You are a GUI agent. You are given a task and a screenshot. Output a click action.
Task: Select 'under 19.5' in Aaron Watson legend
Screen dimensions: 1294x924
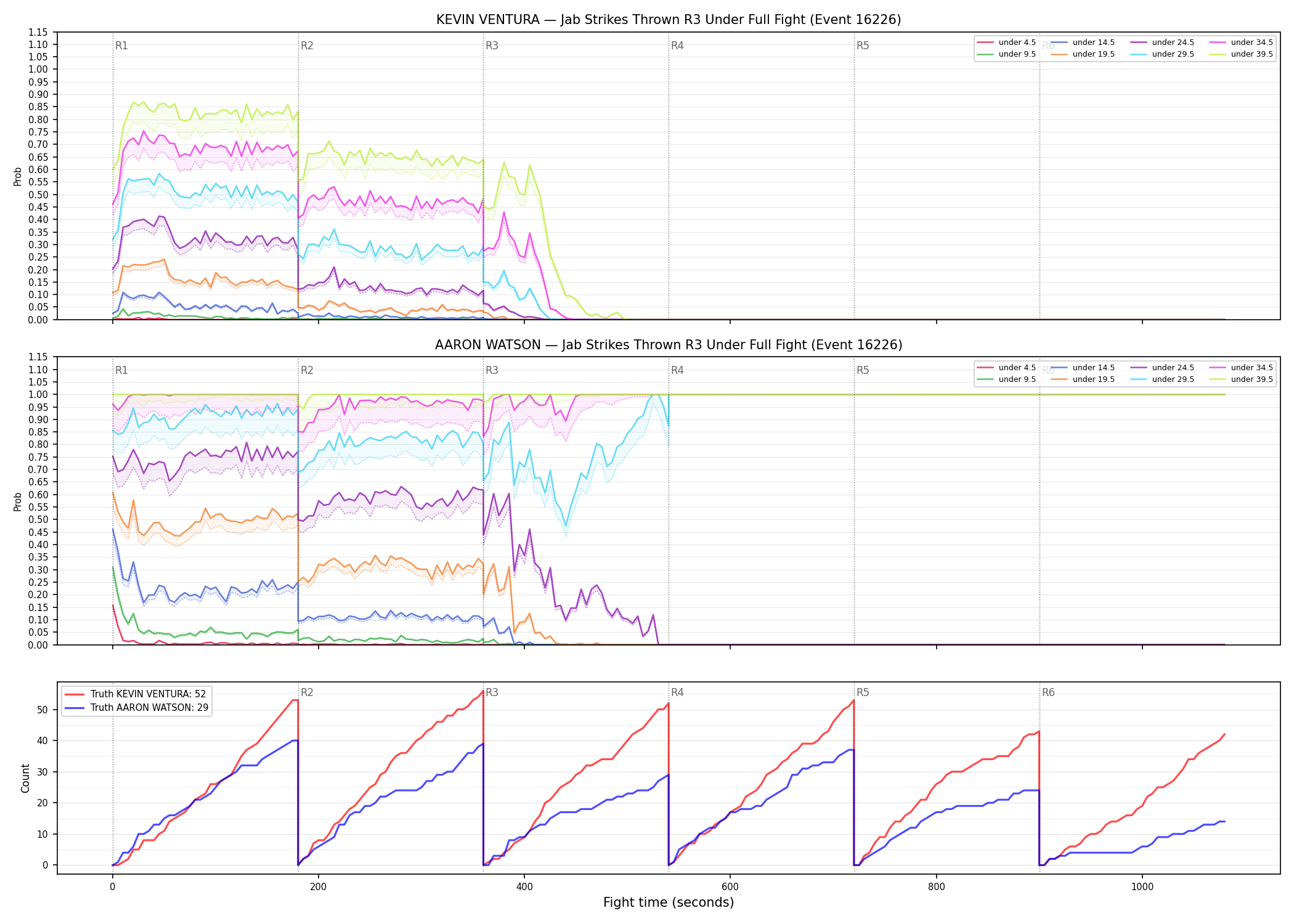tap(1083, 379)
